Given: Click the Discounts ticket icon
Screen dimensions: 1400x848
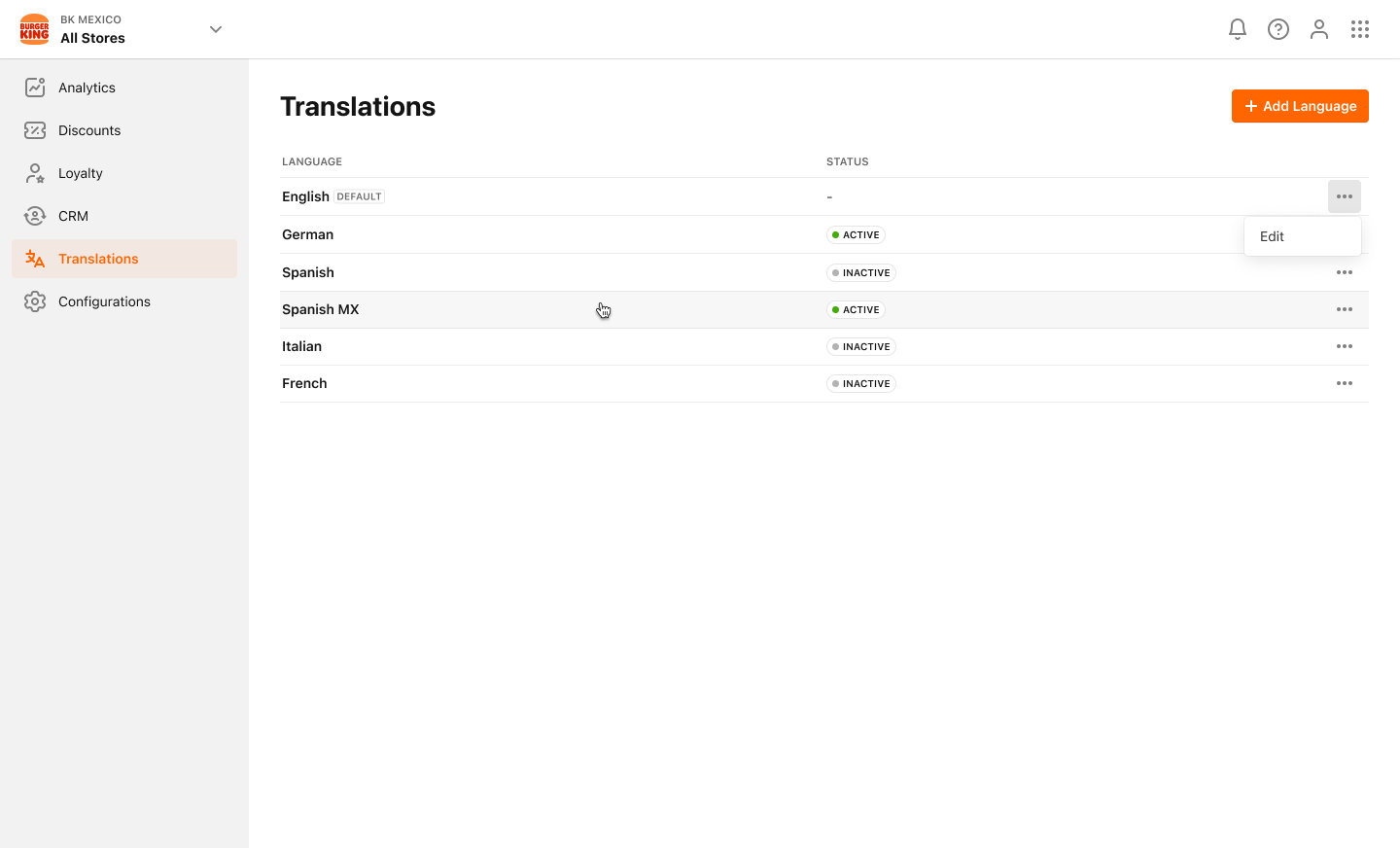Looking at the screenshot, I should point(35,130).
